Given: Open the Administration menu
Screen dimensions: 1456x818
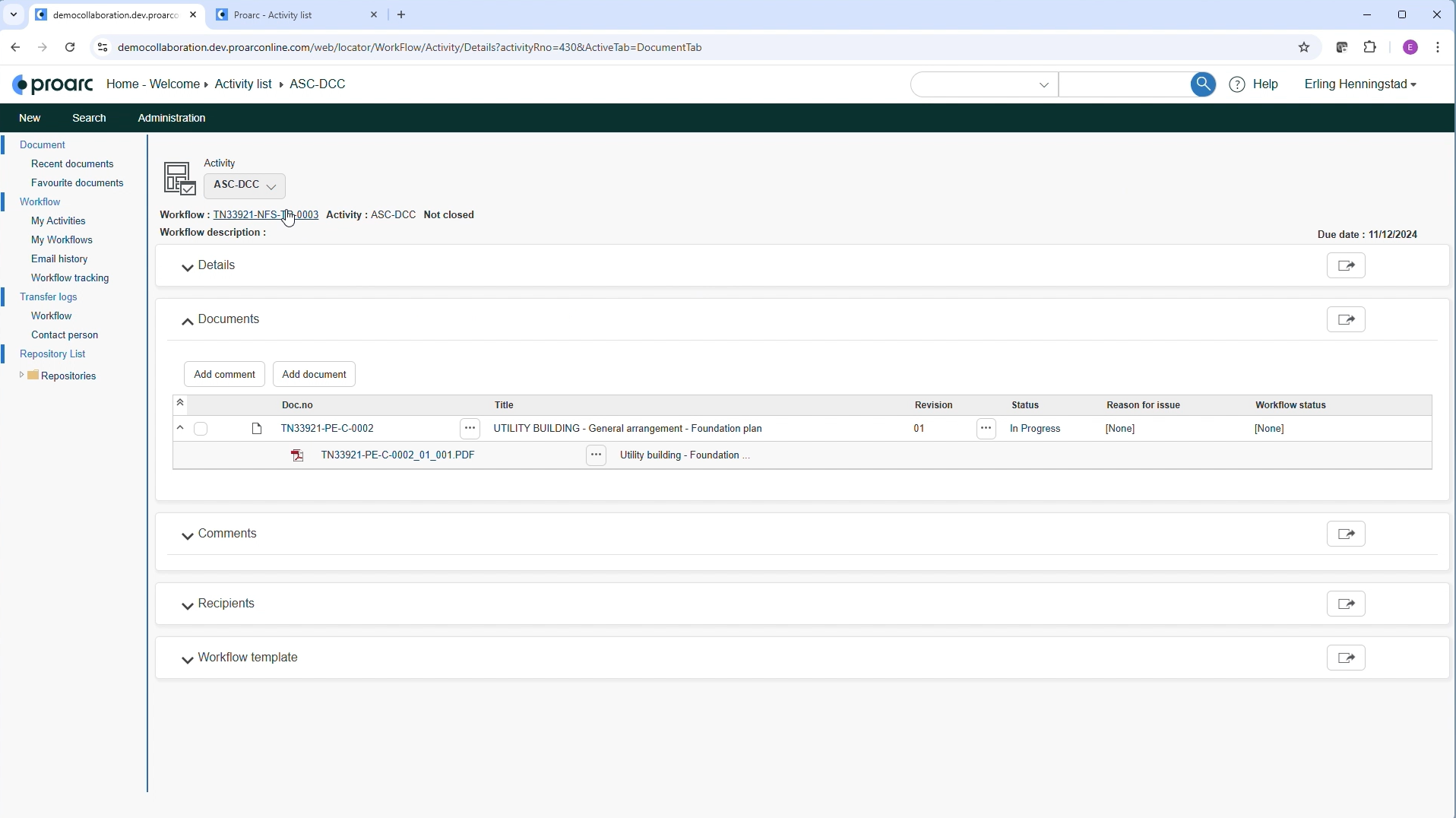Looking at the screenshot, I should point(171,118).
